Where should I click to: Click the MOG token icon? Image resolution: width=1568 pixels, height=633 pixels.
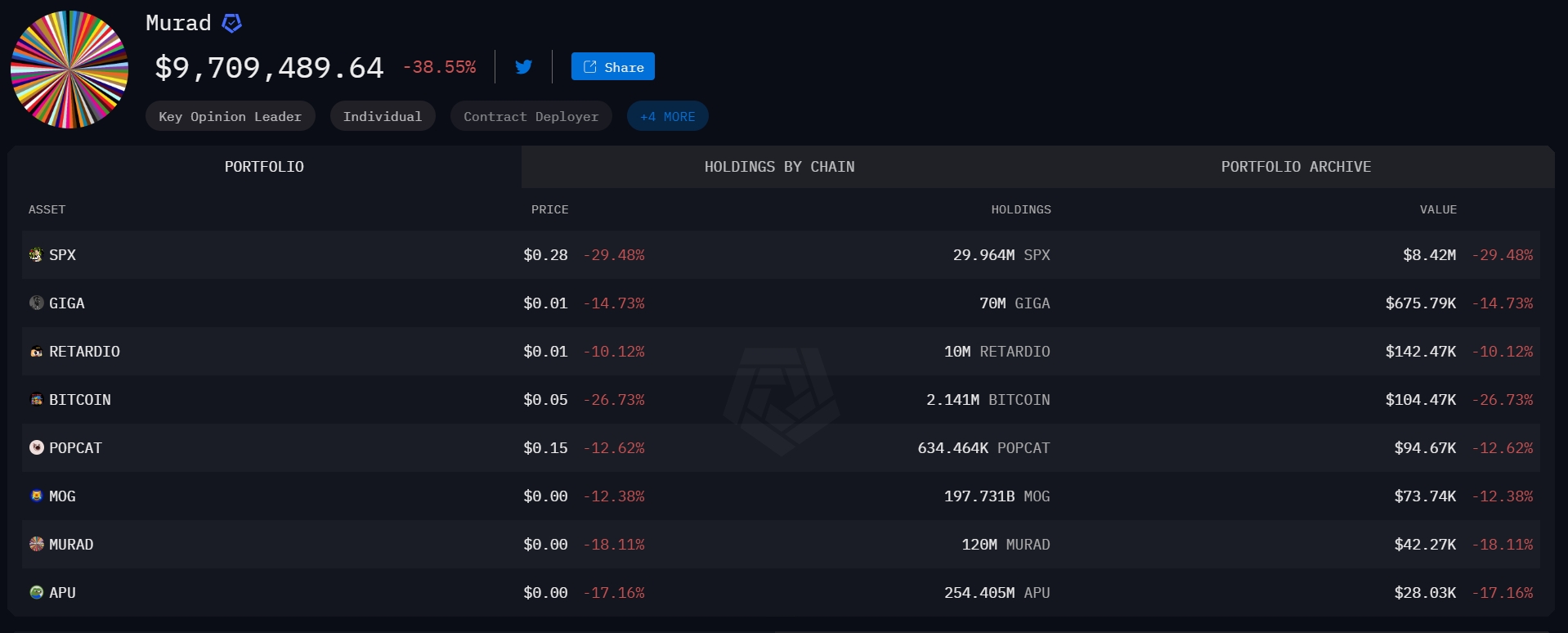tap(36, 496)
